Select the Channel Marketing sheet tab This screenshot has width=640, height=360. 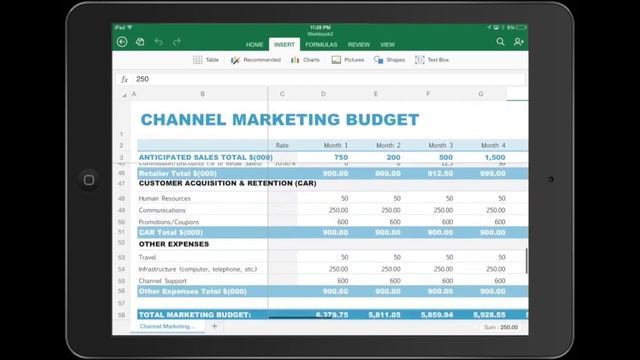(x=167, y=326)
